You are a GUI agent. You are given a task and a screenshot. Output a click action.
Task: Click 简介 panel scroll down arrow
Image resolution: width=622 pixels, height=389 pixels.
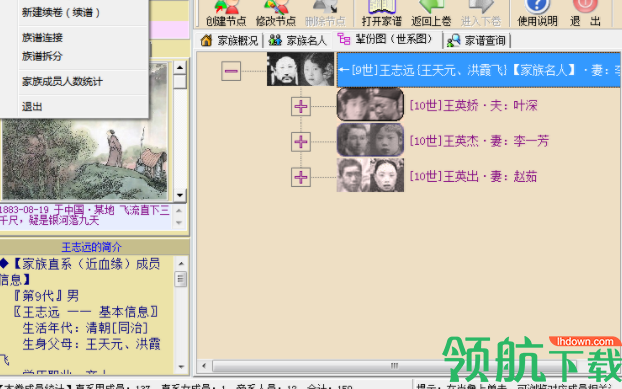[181, 367]
